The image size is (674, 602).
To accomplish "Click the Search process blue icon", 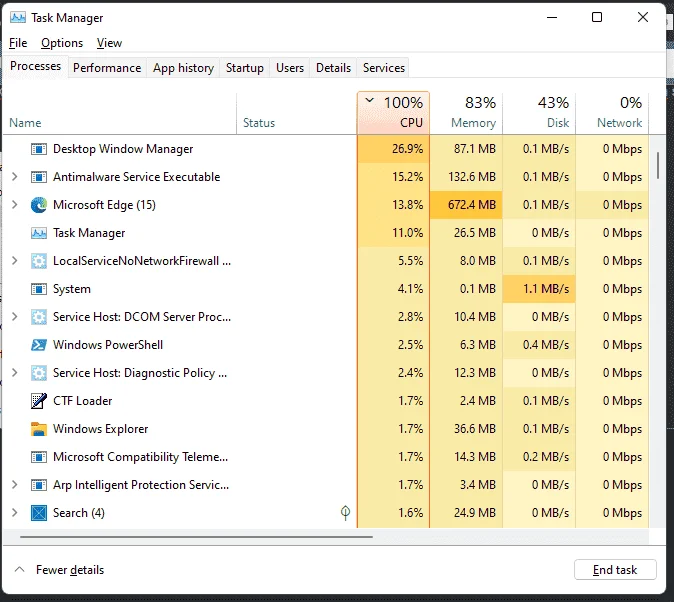I will click(x=39, y=513).
